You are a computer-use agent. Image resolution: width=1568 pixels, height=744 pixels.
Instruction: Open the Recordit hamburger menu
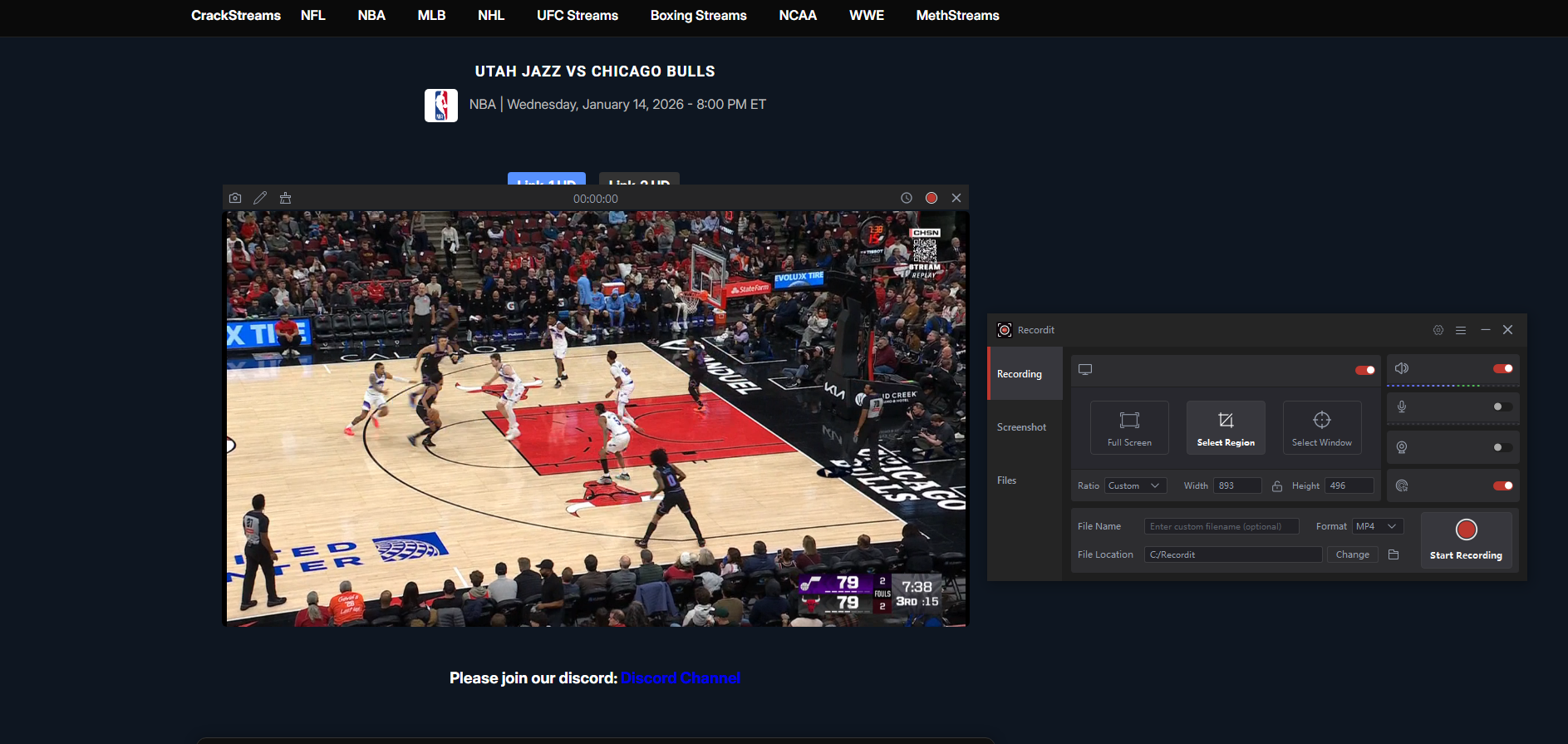click(1461, 330)
